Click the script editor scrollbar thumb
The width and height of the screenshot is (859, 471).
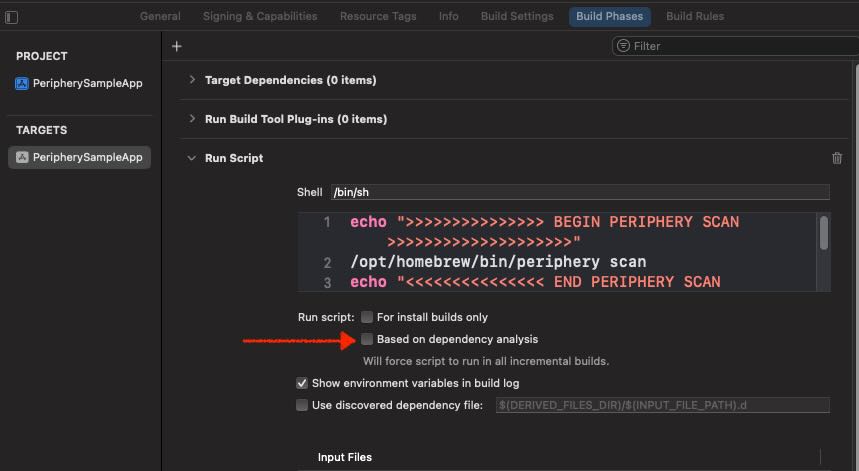[823, 233]
